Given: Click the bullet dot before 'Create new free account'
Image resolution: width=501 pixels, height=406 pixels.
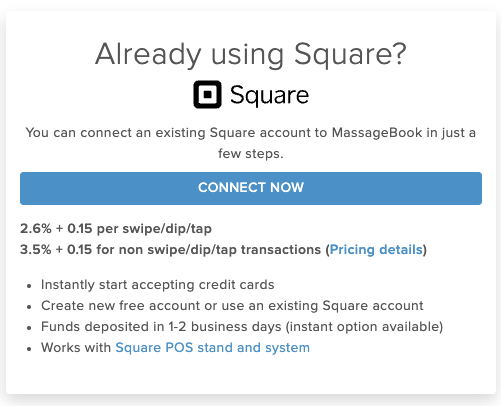Looking at the screenshot, I should point(29,307).
